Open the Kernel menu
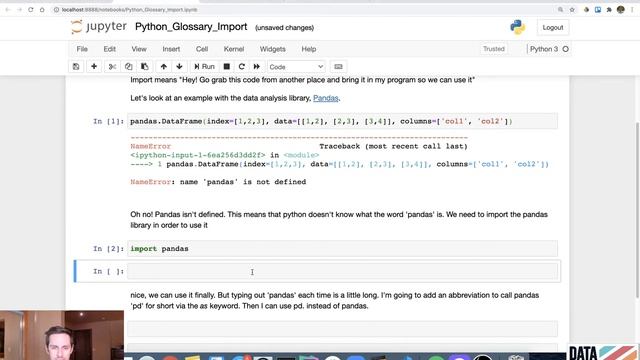This screenshot has width=640, height=360. [234, 49]
